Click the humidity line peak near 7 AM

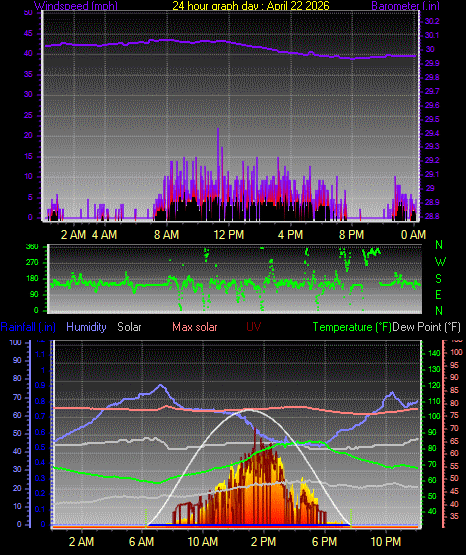click(x=161, y=385)
